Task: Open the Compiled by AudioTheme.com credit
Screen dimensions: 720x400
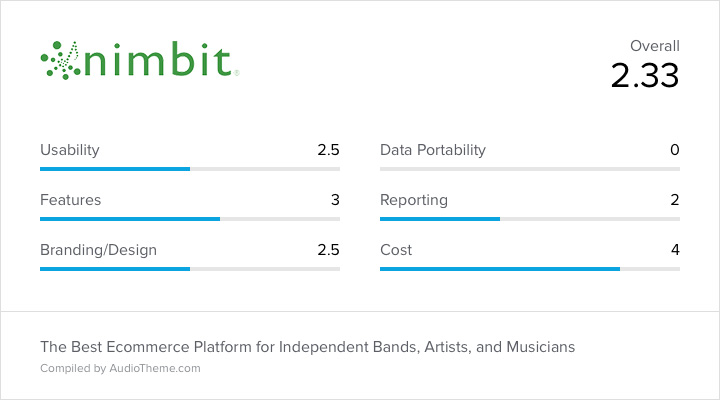Action: (120, 368)
